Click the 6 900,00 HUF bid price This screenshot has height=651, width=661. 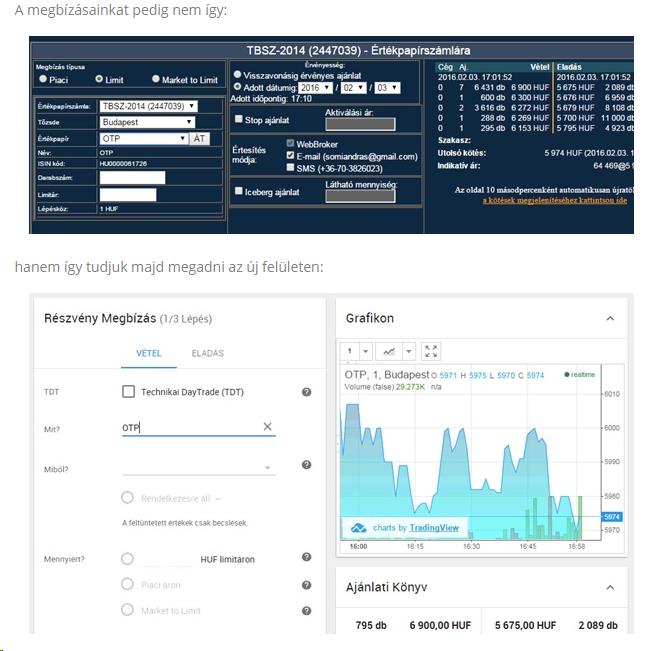point(440,625)
